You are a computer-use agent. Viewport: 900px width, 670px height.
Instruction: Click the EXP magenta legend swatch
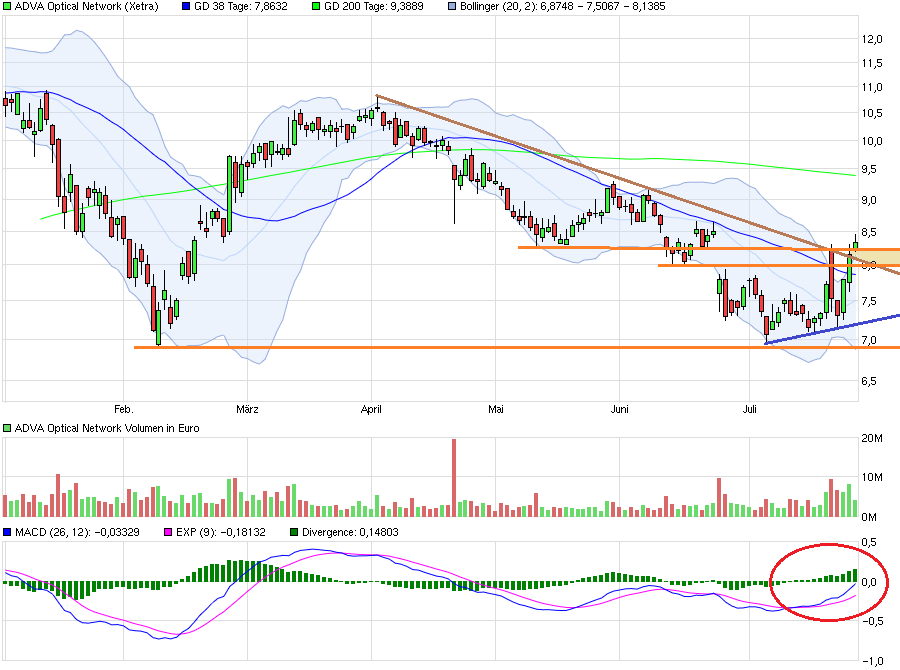coord(168,532)
